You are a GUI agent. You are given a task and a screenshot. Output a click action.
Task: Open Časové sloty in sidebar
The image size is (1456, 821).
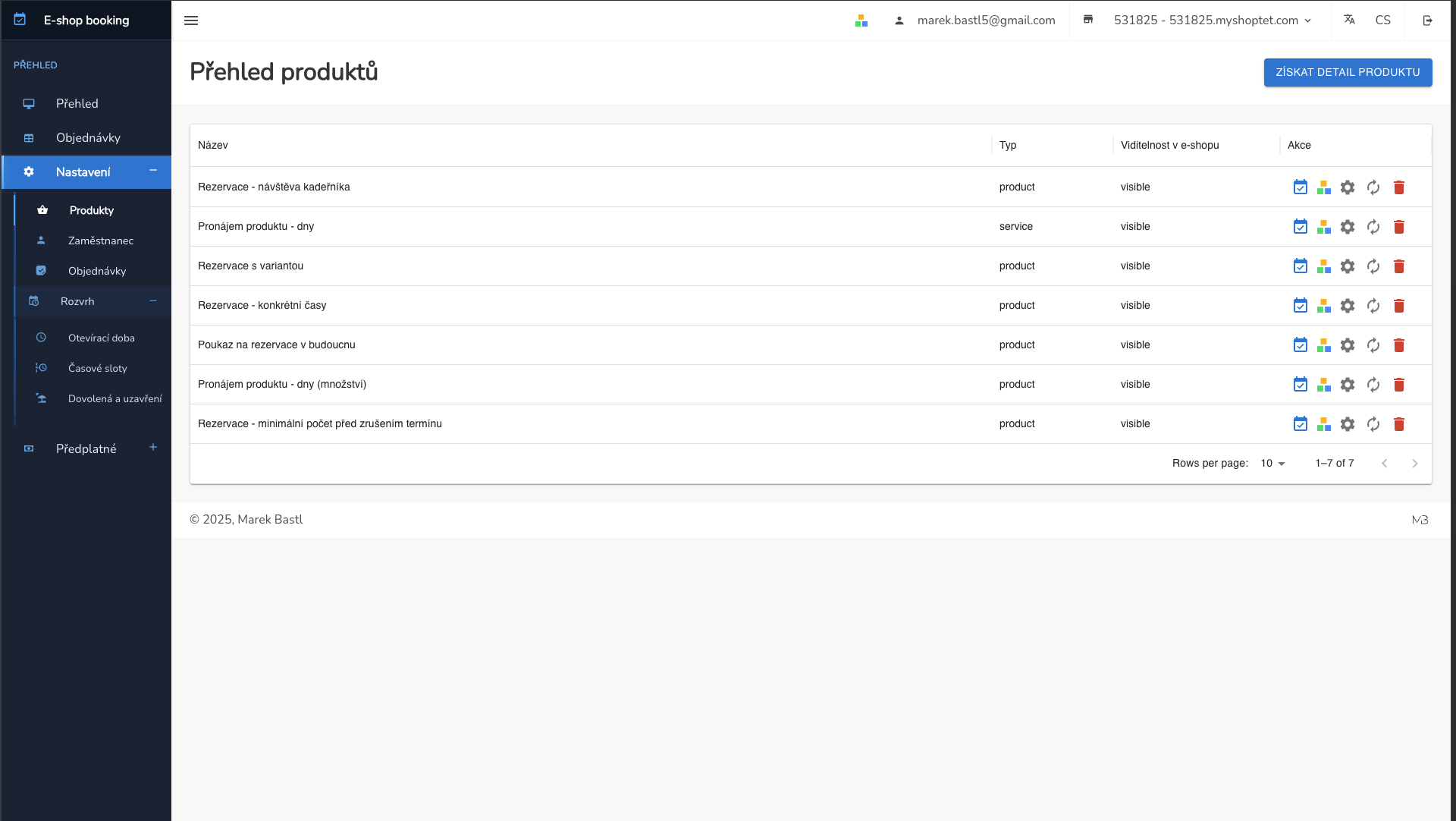pos(98,368)
